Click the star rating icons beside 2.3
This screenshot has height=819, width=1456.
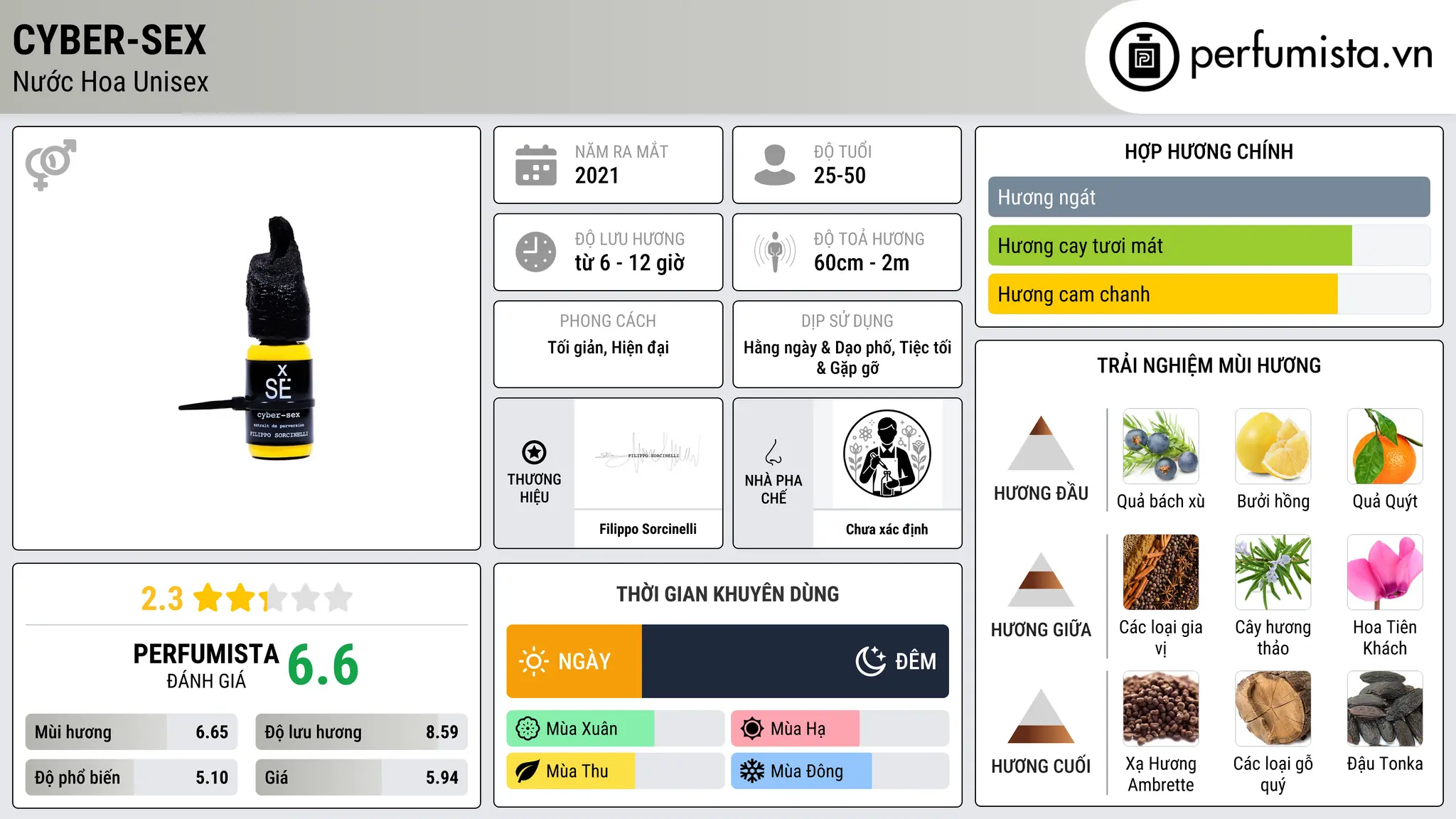[273, 598]
